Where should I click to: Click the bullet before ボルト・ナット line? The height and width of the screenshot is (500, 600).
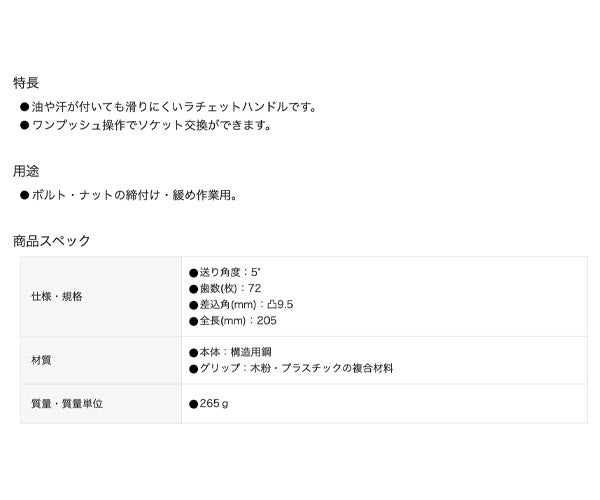(25, 195)
